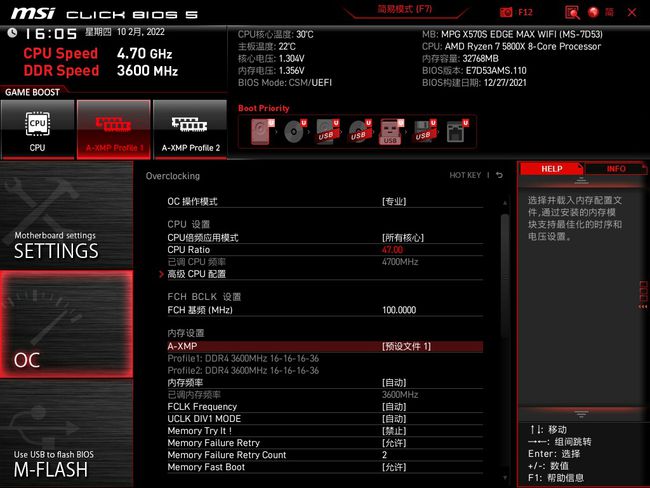
Task: Click the language globe icon
Action: point(593,12)
